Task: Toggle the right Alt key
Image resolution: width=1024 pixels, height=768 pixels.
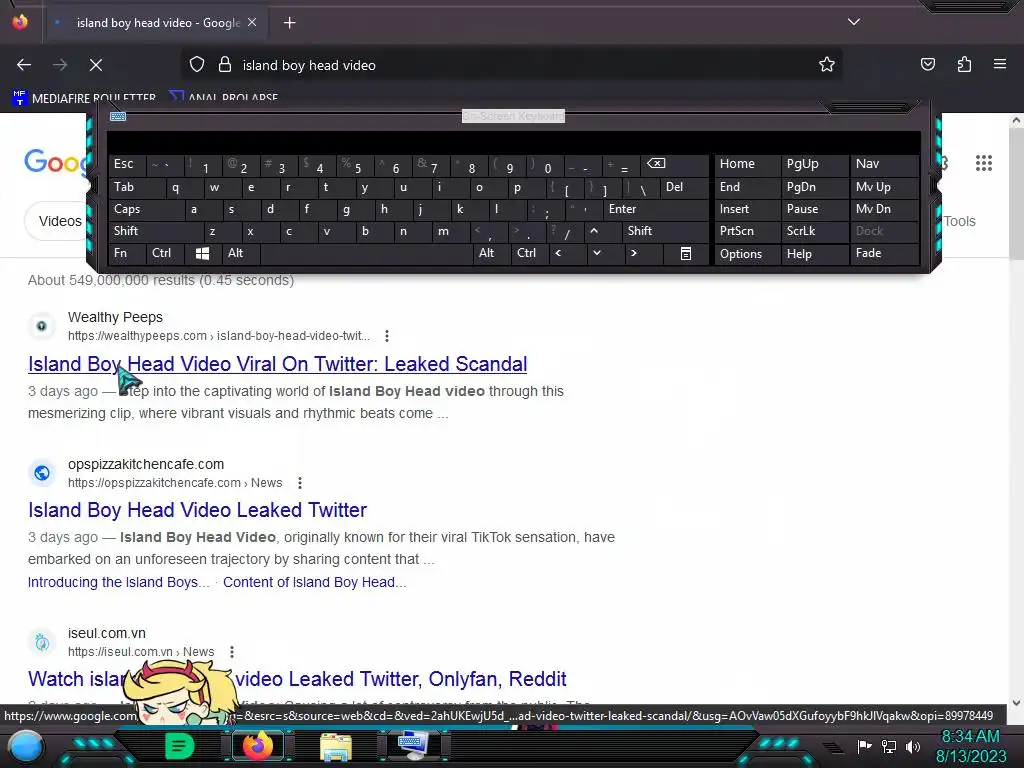Action: coord(492,253)
